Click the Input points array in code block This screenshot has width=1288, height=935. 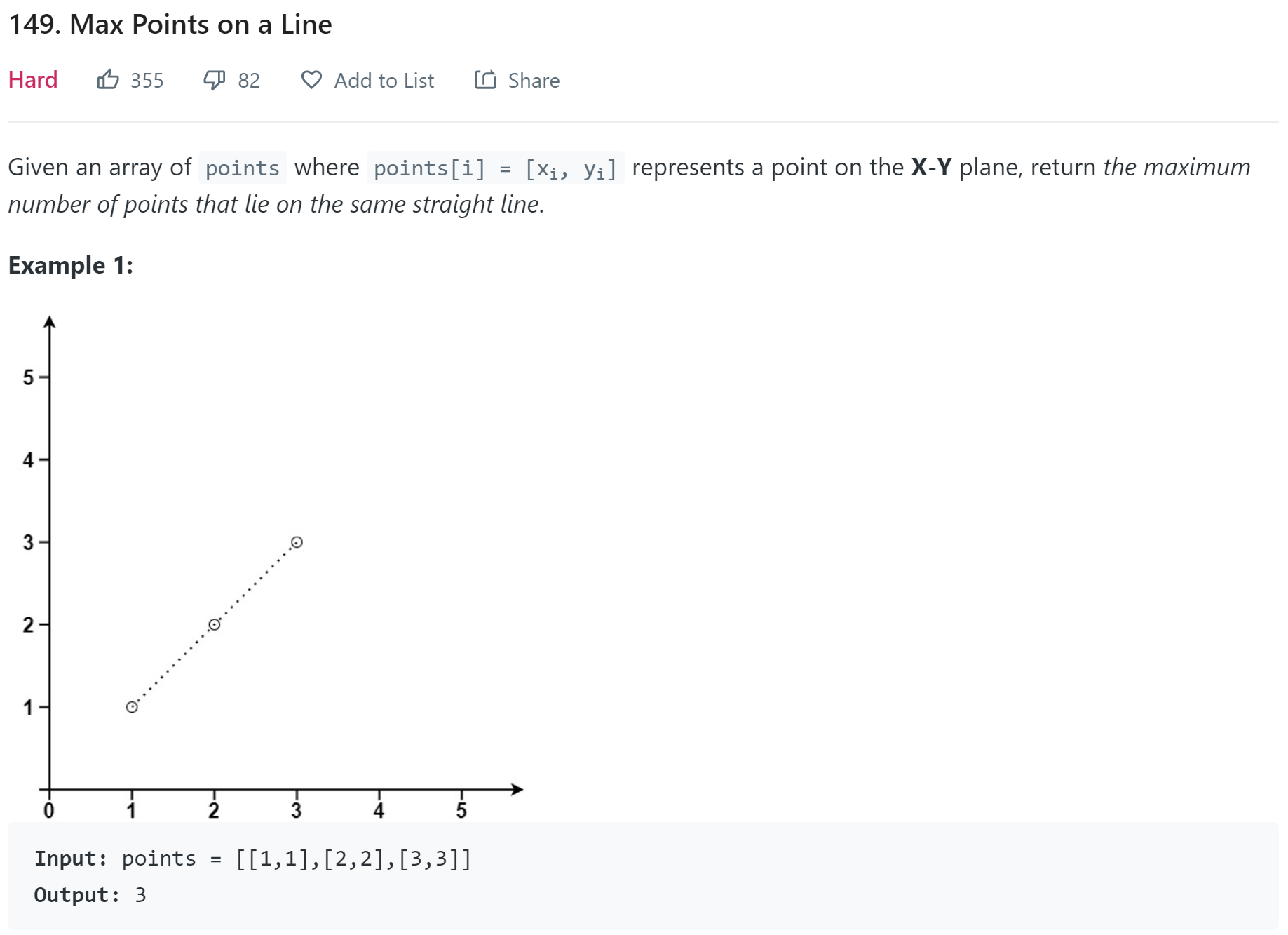click(353, 859)
